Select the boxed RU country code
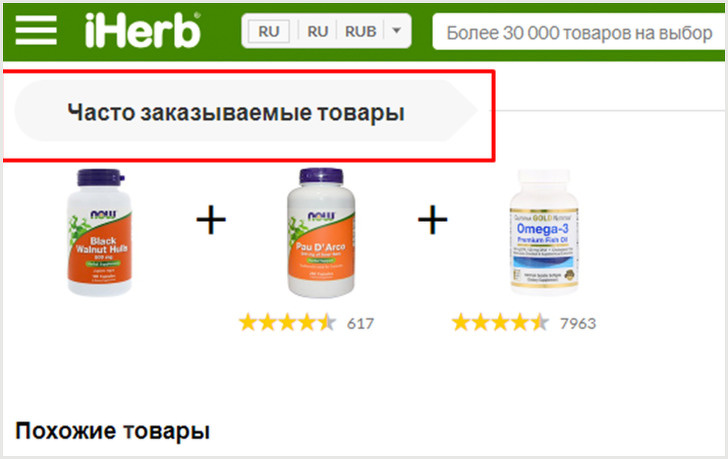728x459 pixels. pyautogui.click(x=269, y=32)
